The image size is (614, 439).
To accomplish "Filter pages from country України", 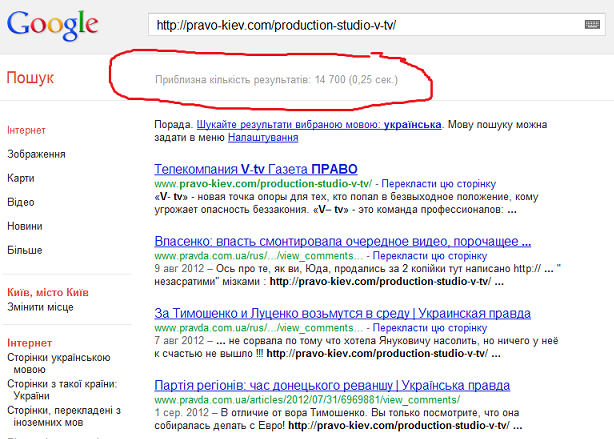I will pyautogui.click(x=62, y=389).
